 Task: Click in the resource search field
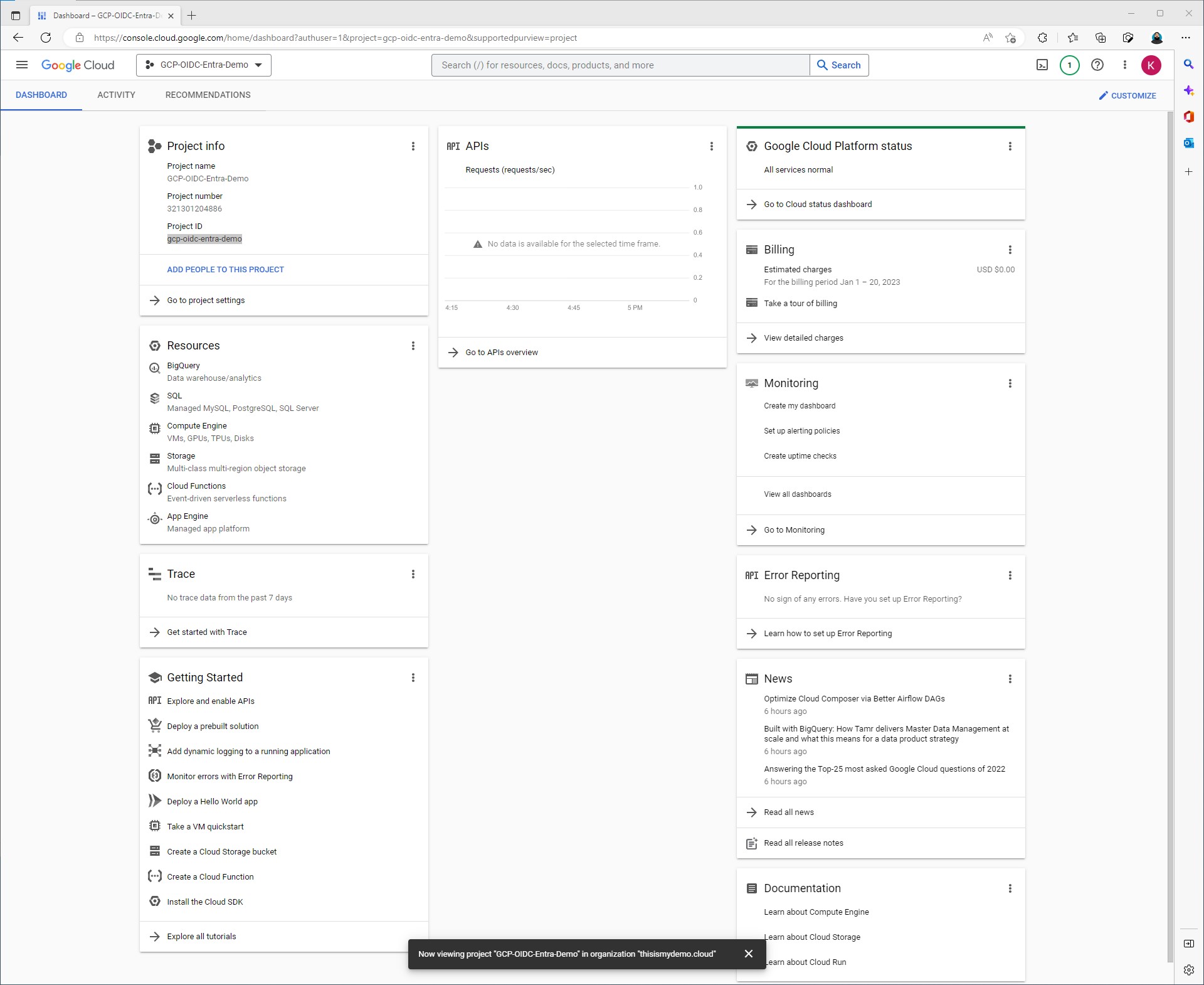tap(620, 65)
